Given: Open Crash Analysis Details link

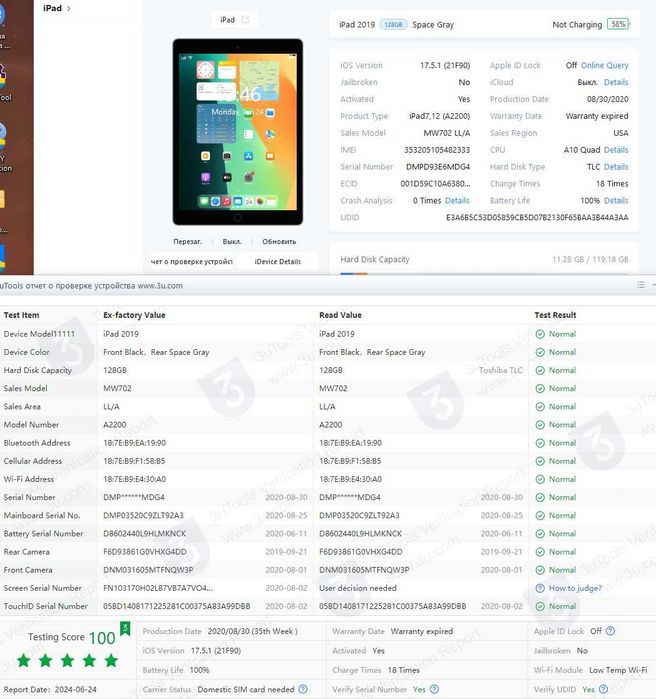Looking at the screenshot, I should (457, 201).
